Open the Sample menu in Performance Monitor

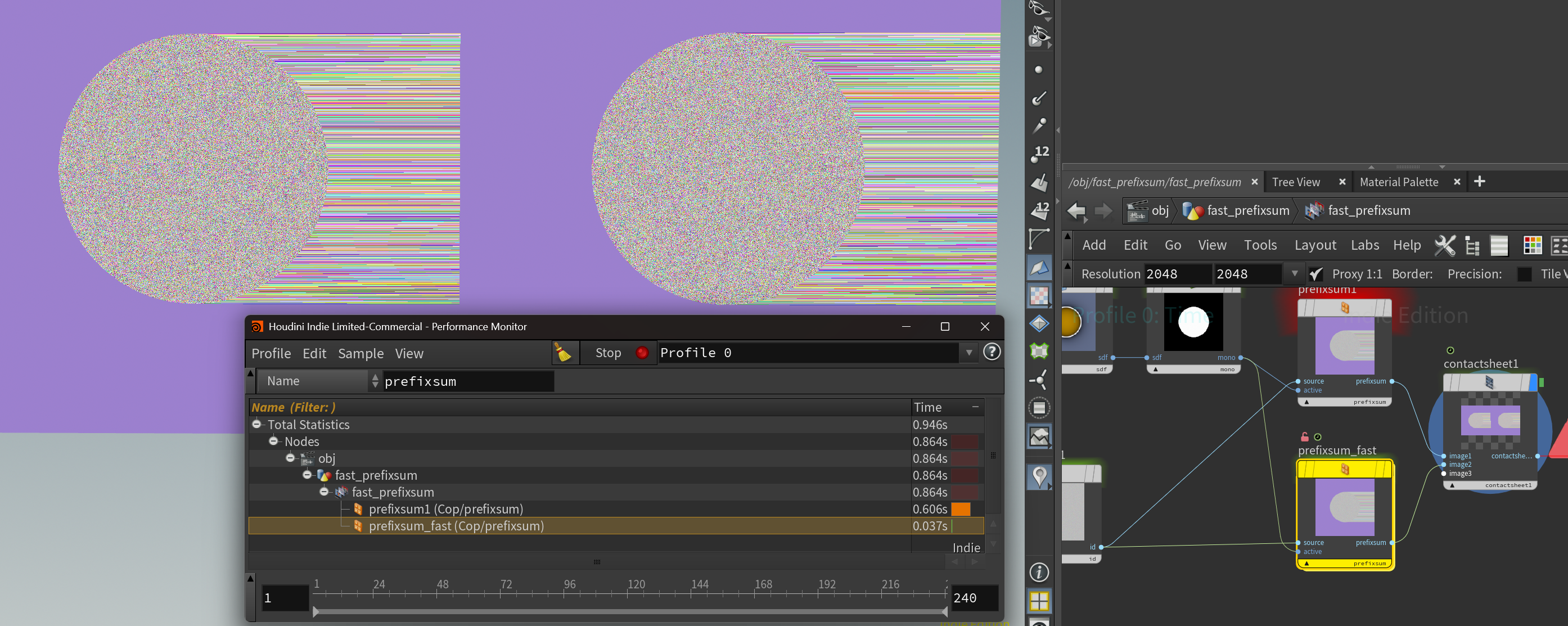(x=361, y=353)
